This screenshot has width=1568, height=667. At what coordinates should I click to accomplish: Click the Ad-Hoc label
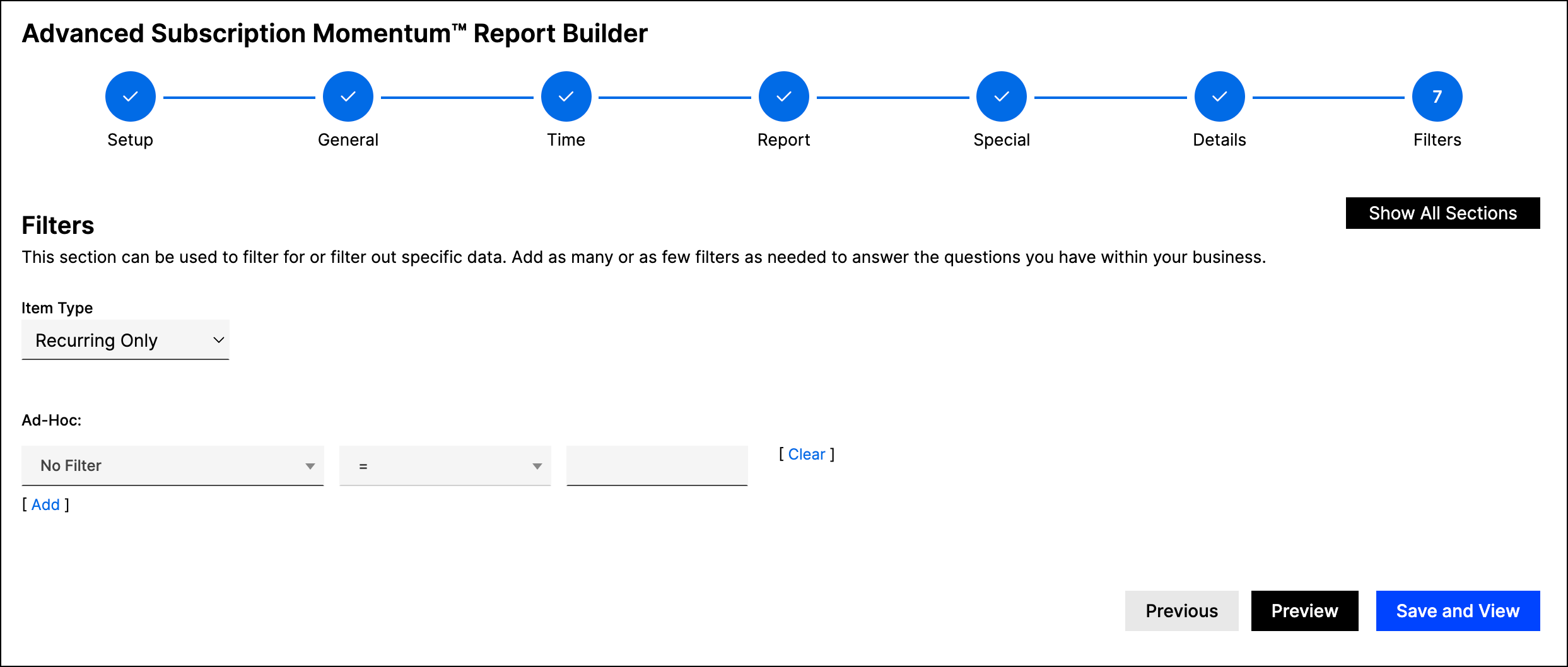pos(52,420)
